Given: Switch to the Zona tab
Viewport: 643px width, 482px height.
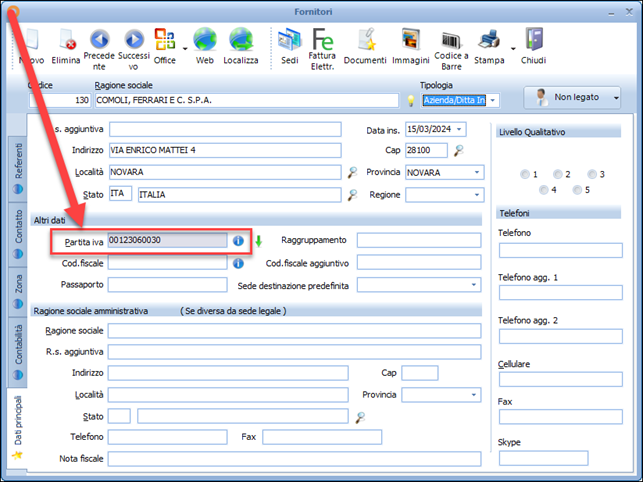Looking at the screenshot, I should pyautogui.click(x=18, y=292).
